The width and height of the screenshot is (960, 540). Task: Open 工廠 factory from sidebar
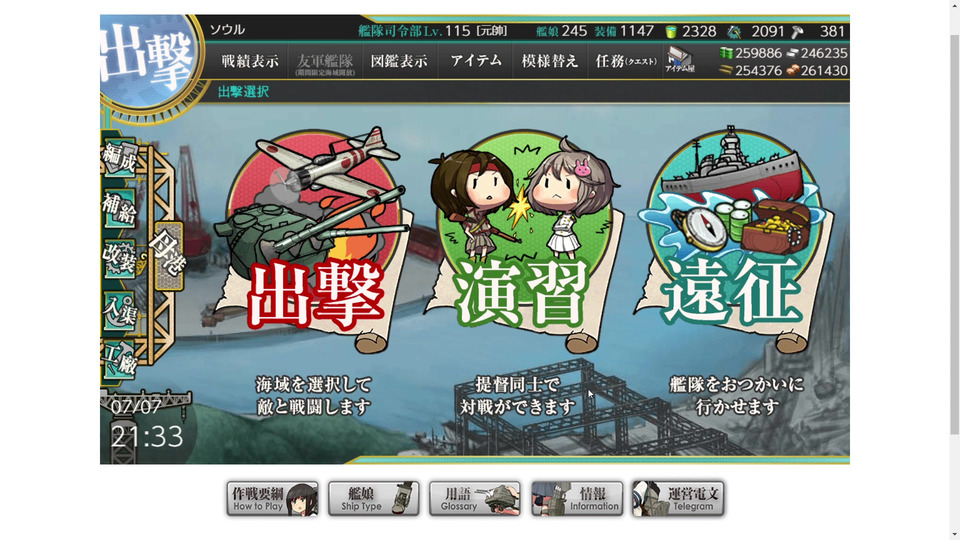[119, 360]
